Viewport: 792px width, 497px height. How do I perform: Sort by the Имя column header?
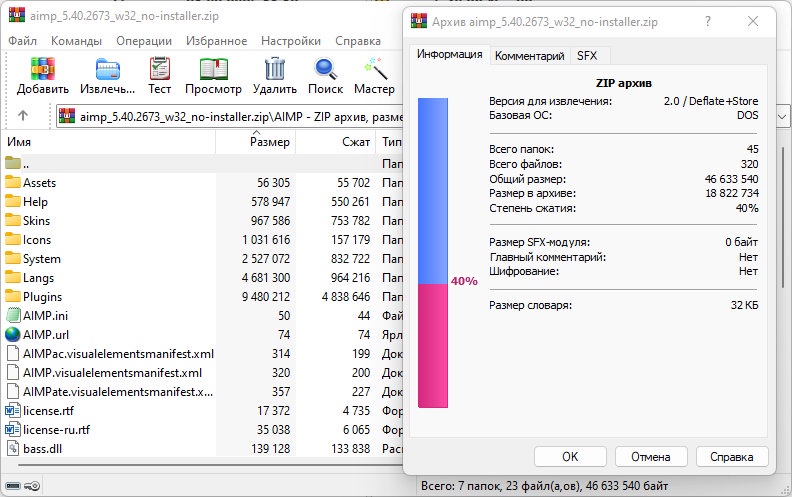point(109,142)
